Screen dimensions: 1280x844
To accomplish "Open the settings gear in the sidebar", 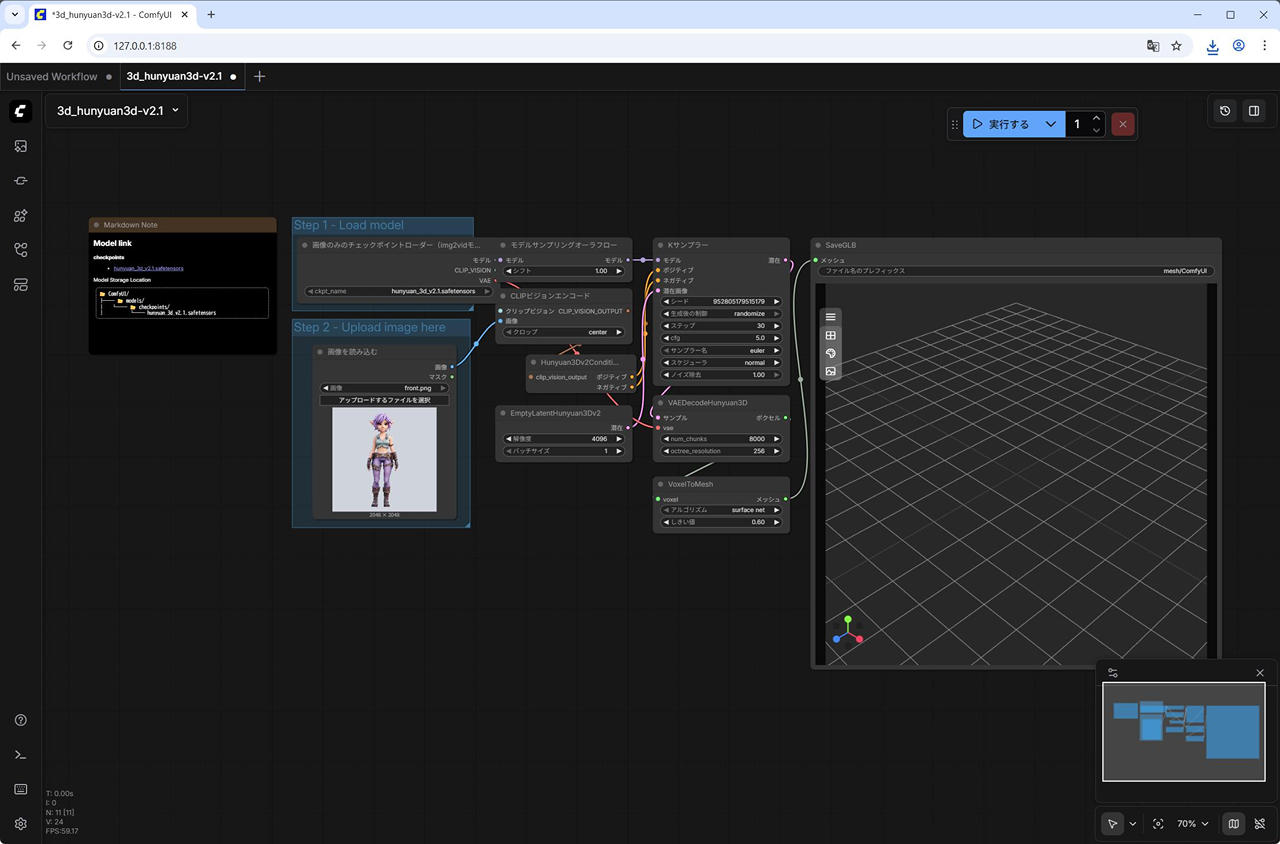I will pyautogui.click(x=21, y=824).
